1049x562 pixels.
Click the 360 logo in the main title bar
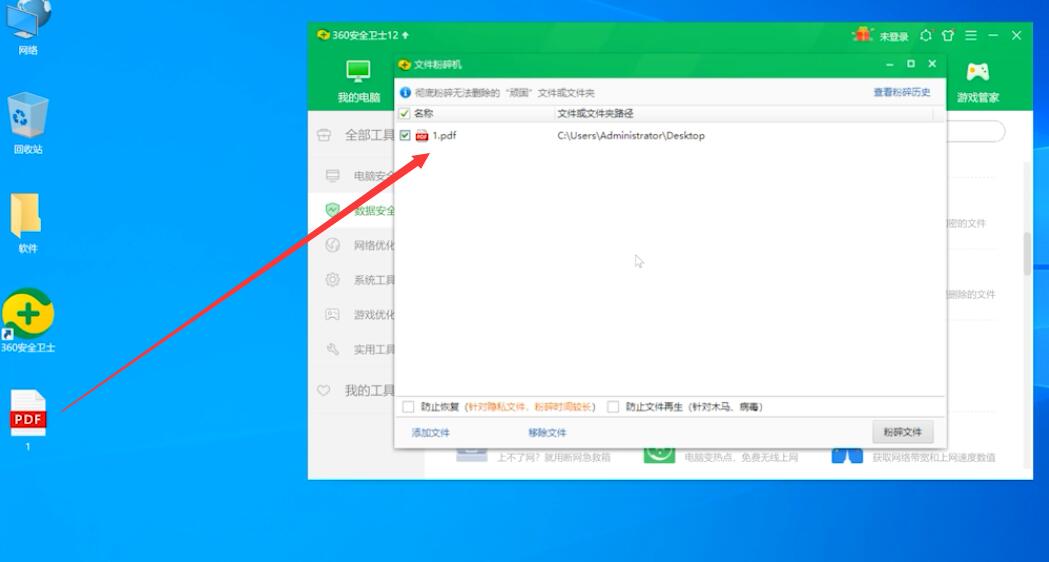tap(324, 35)
